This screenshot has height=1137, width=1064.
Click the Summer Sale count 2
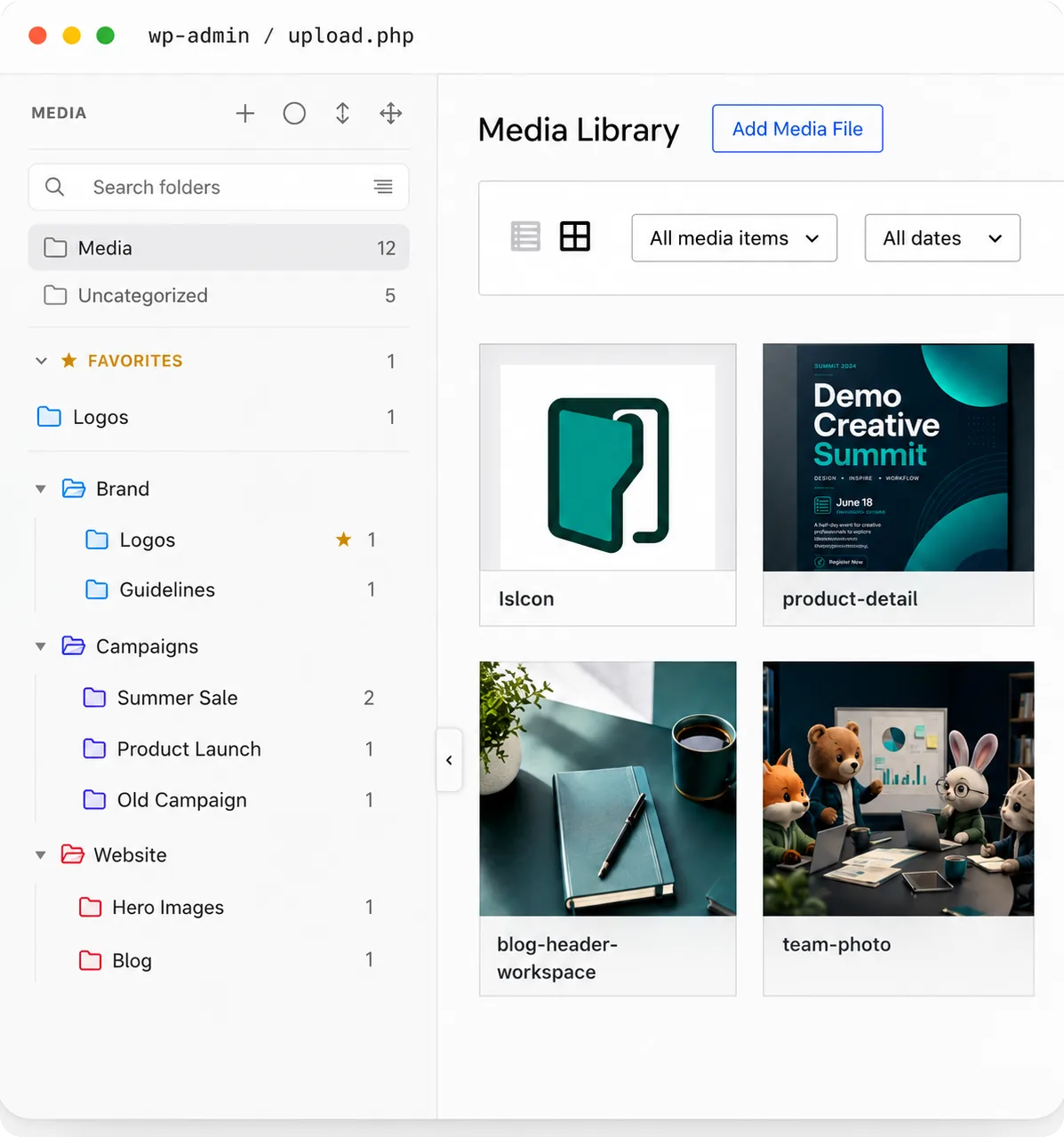pos(369,698)
